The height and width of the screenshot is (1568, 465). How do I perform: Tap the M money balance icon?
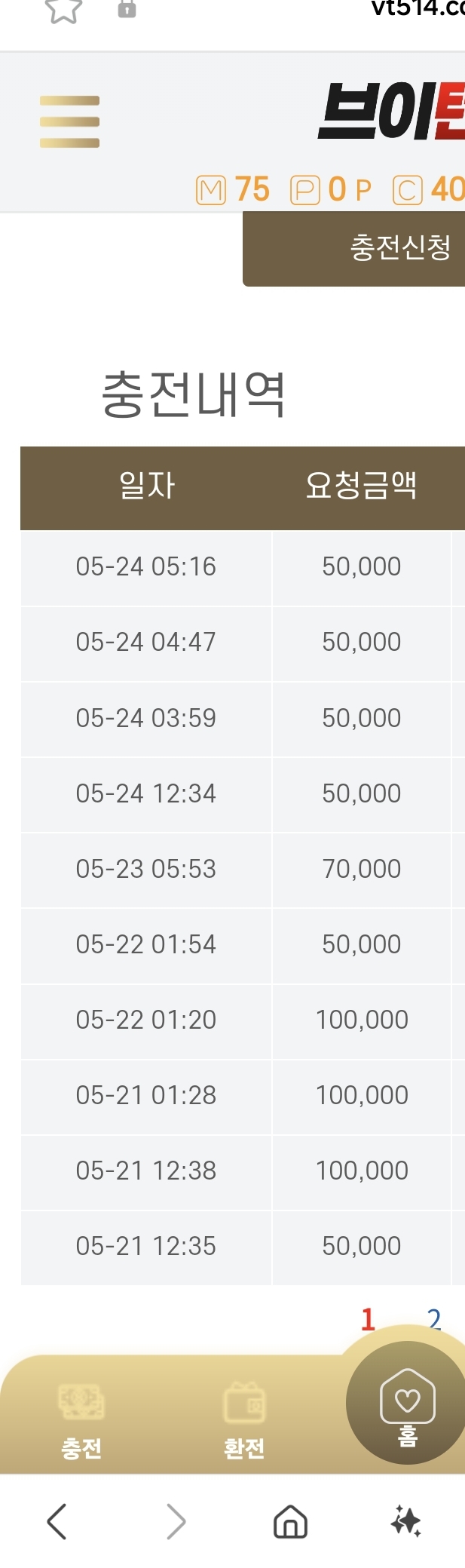(211, 190)
